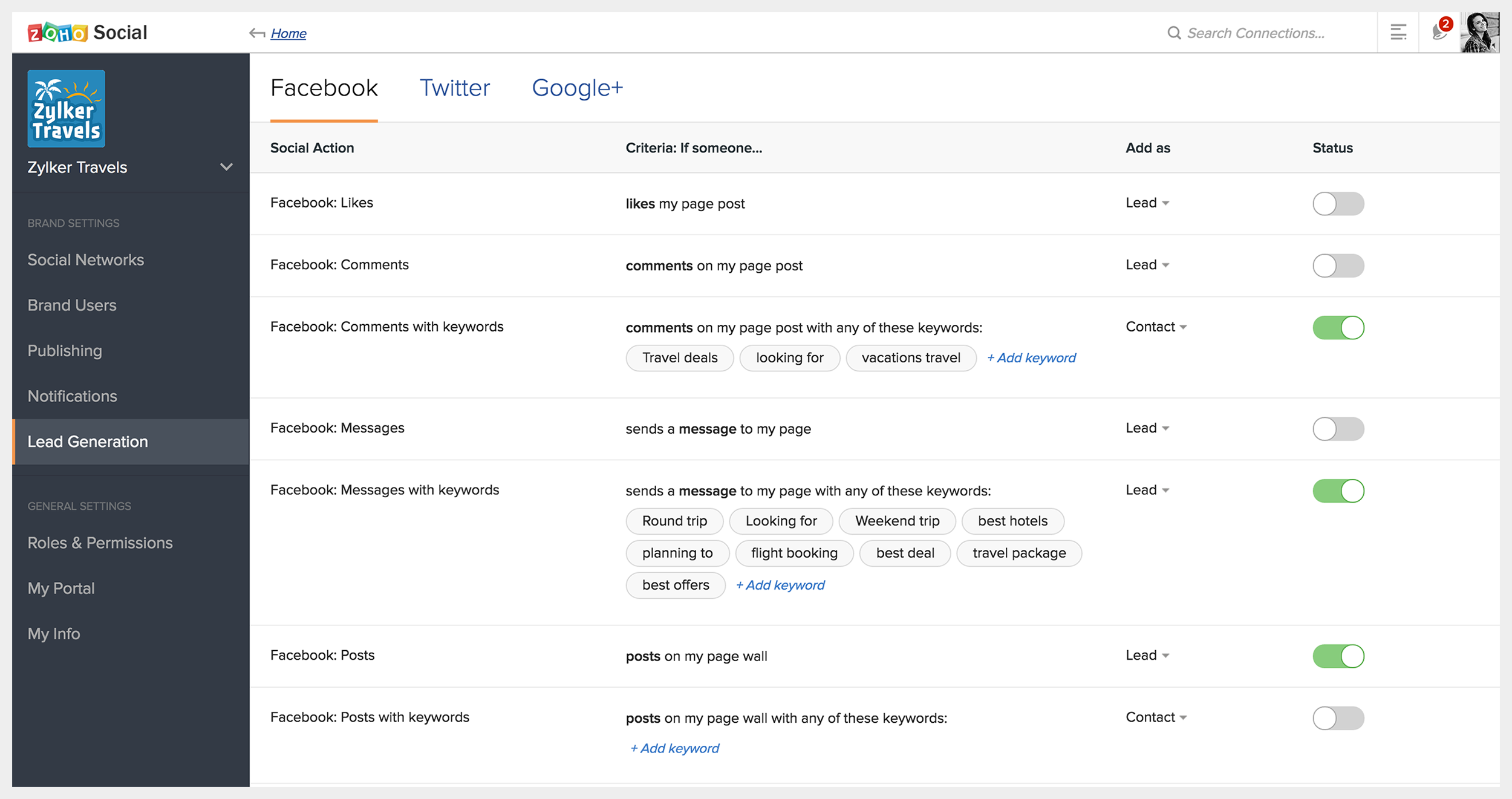Switch to the Google+ tab

pyautogui.click(x=576, y=88)
